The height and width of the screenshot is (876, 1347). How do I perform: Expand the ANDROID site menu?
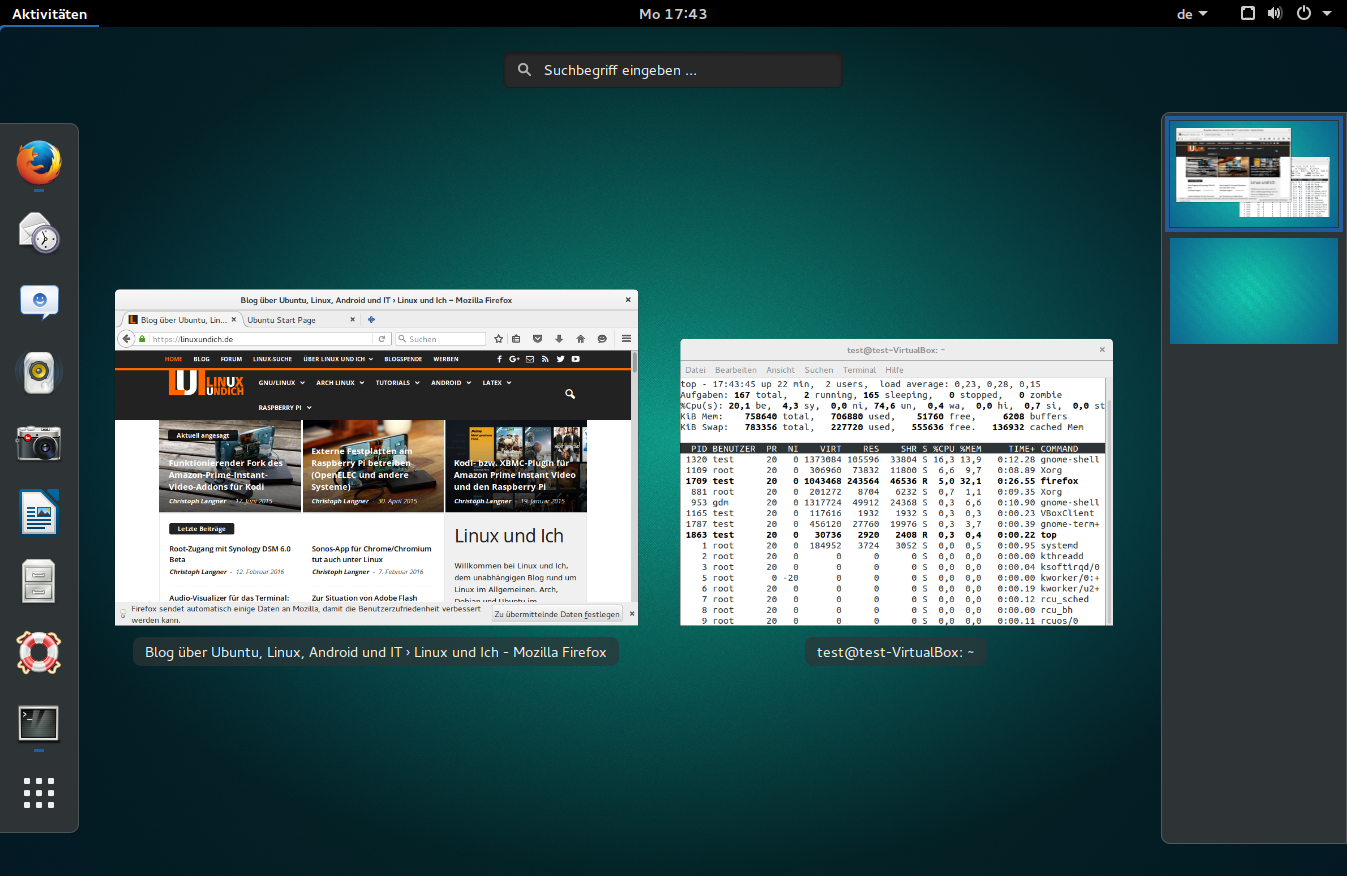click(450, 383)
